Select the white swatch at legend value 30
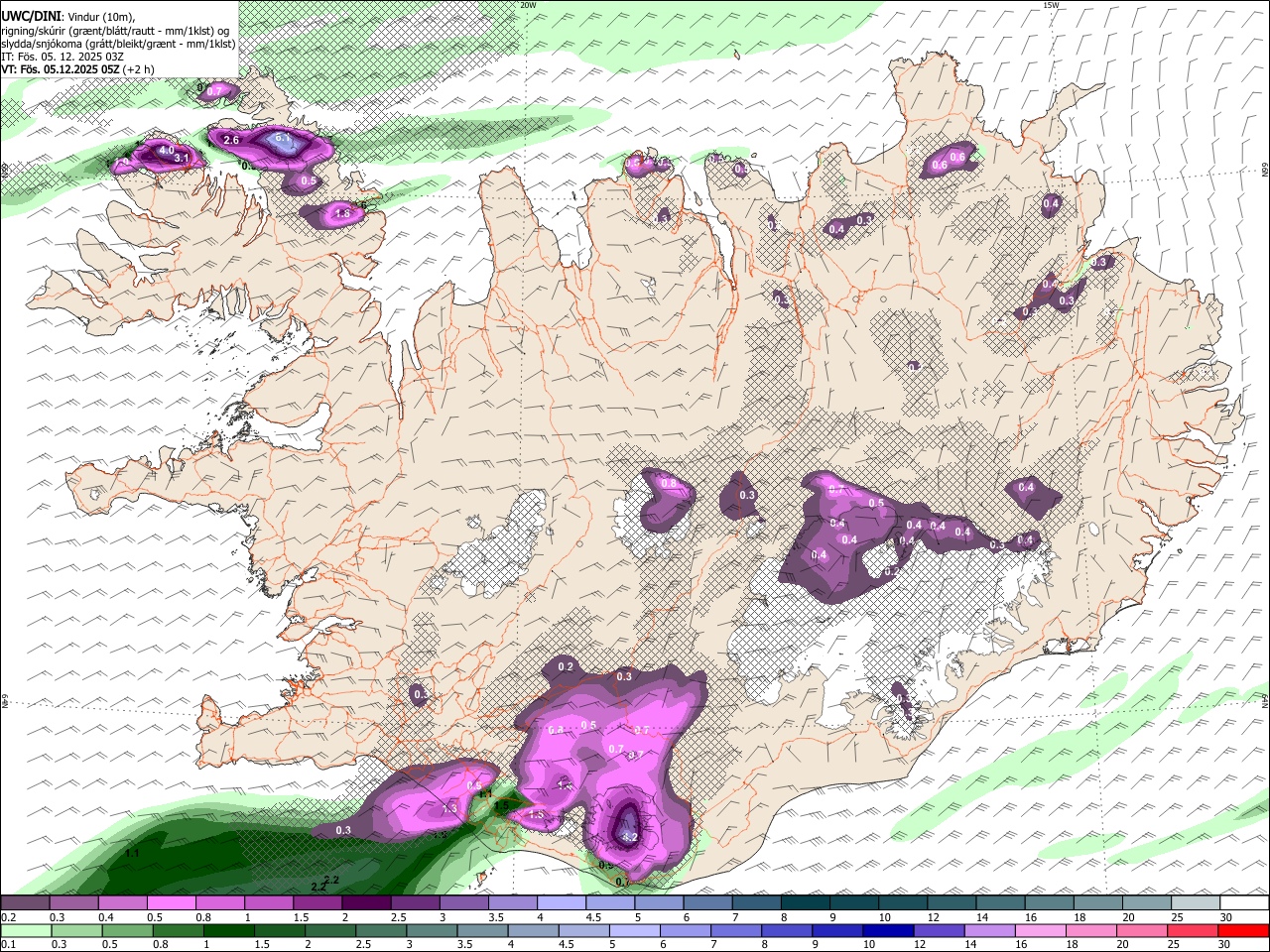This screenshot has width=1270, height=952. pos(1243,902)
